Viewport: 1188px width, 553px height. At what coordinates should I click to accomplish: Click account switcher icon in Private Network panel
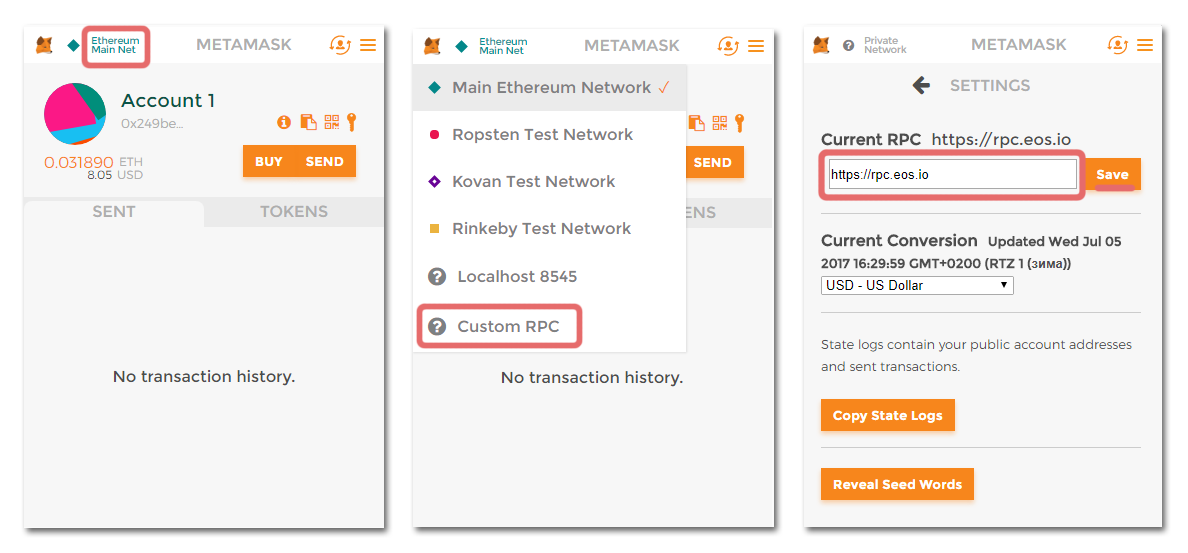click(1117, 45)
